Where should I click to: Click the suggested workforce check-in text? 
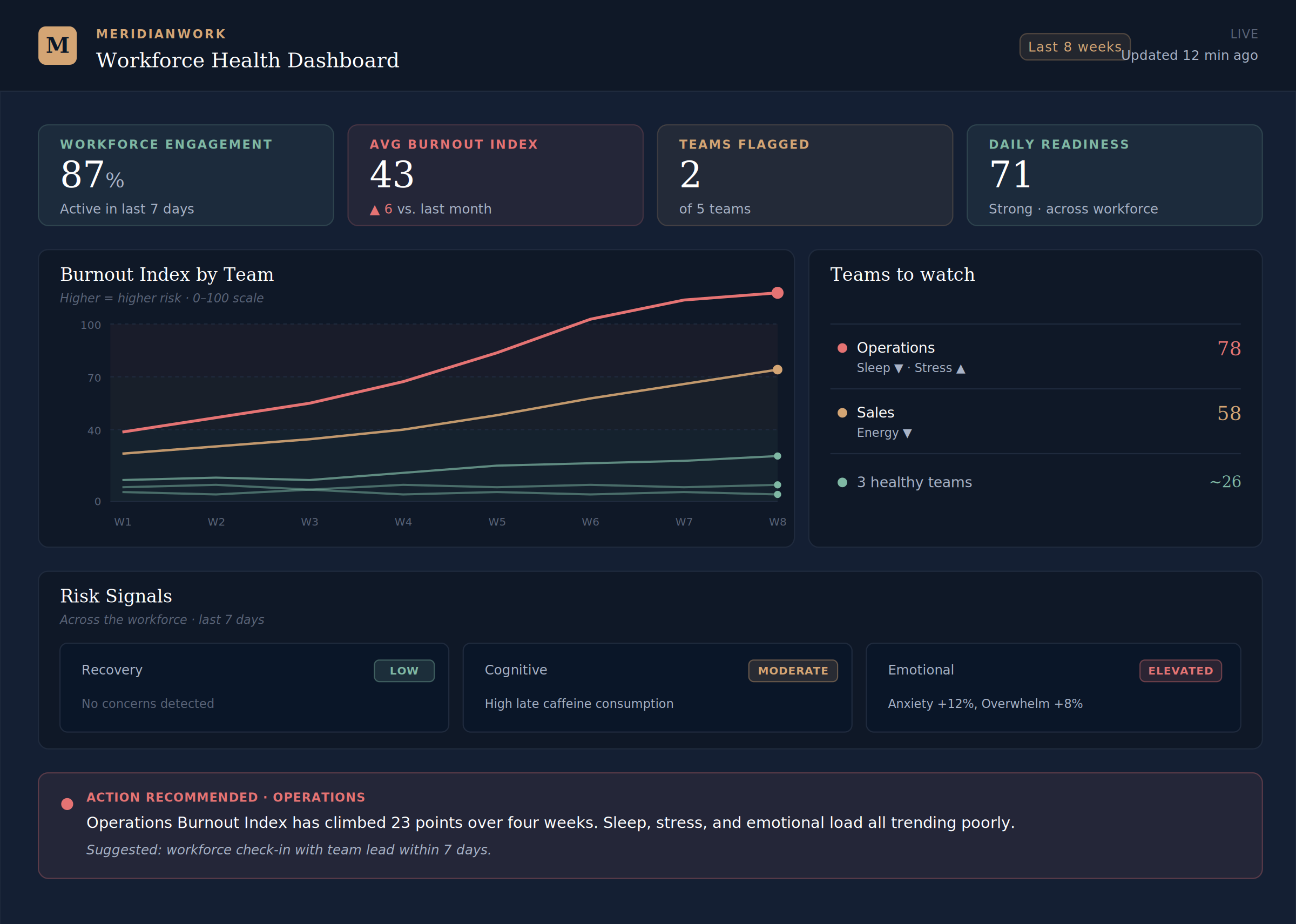pos(288,849)
